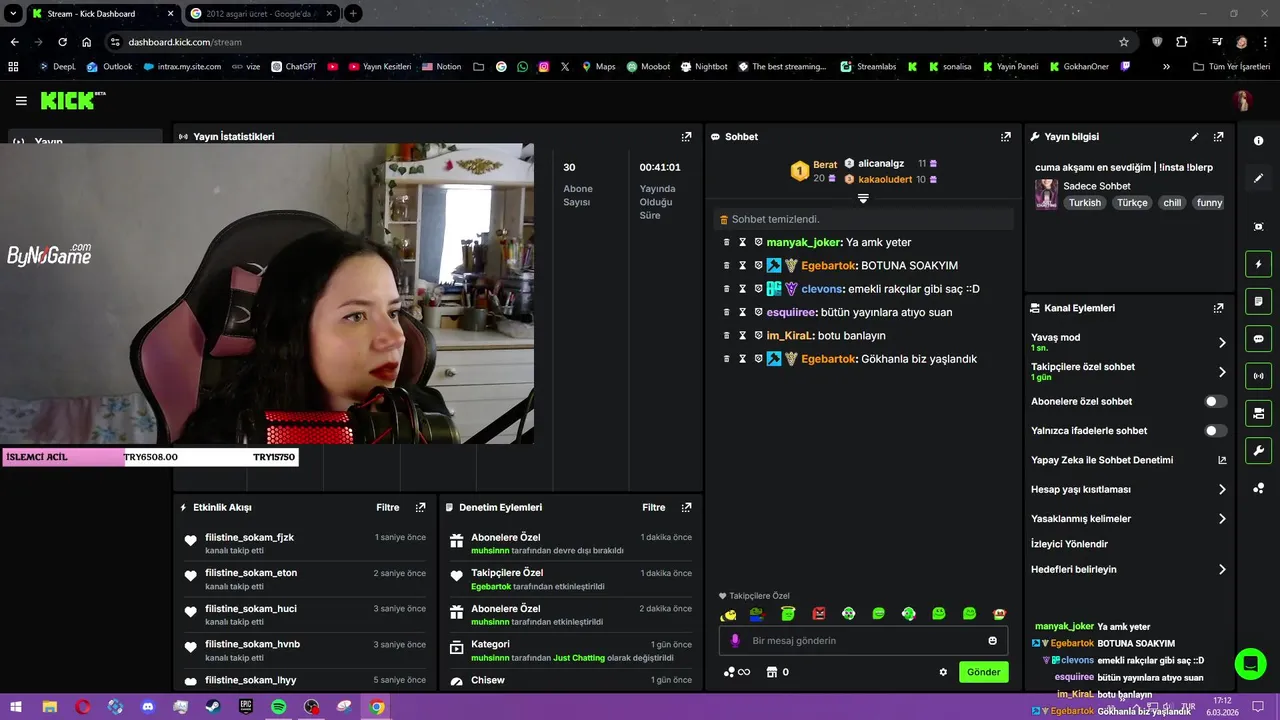Click the wrench icon in right sidebar
This screenshot has width=1280, height=720.
tap(1258, 451)
